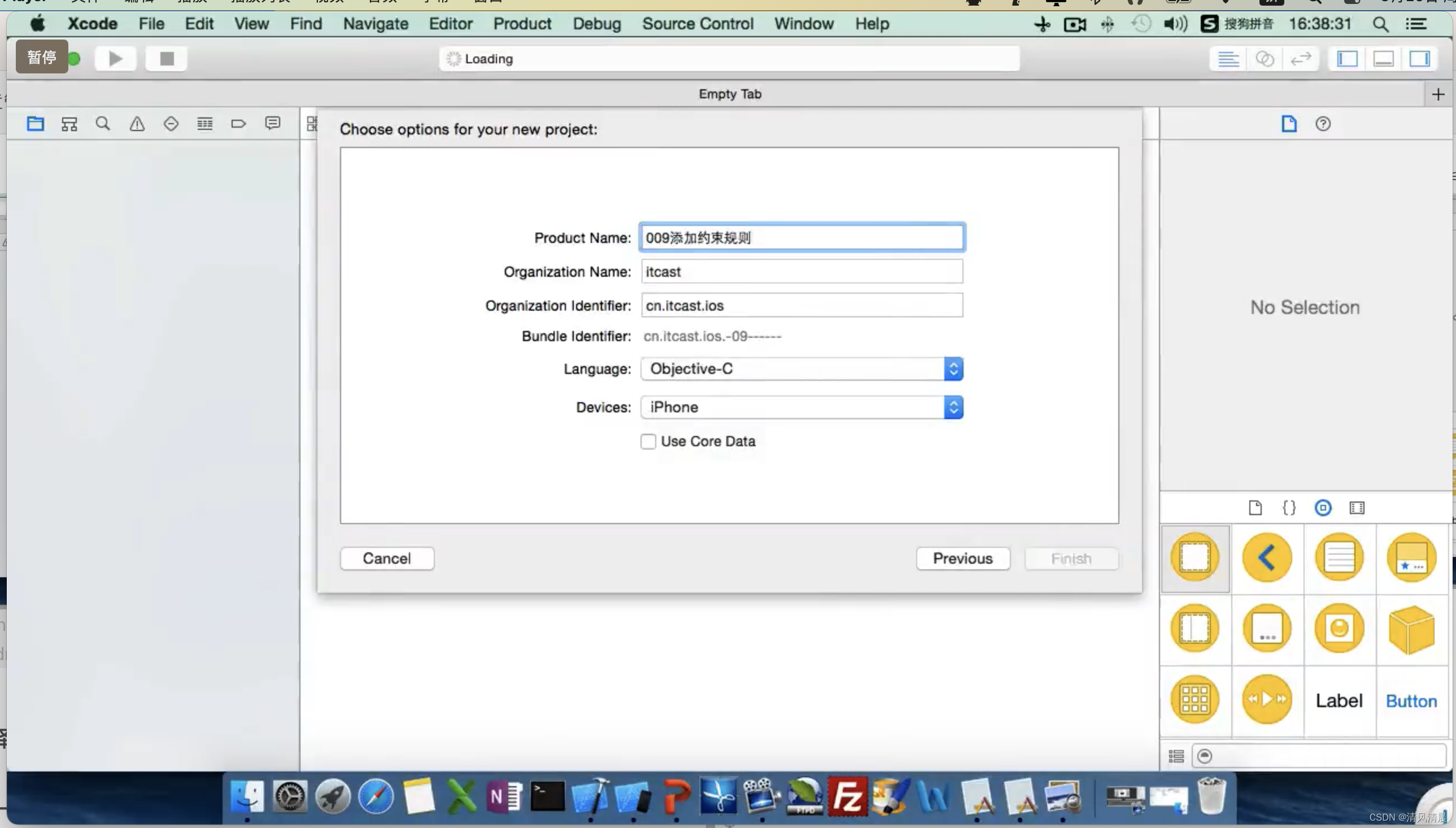1456x828 pixels.
Task: Enable the Use Core Data checkbox
Action: tap(647, 441)
